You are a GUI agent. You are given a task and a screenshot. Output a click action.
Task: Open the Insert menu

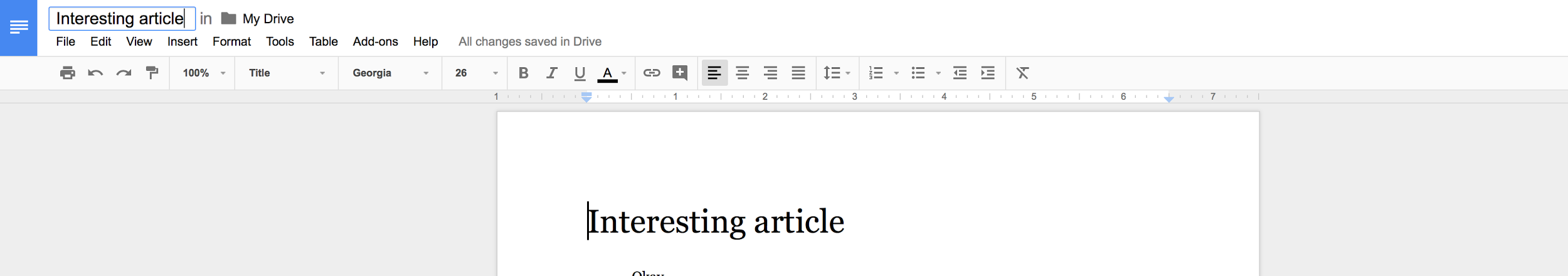coord(182,41)
